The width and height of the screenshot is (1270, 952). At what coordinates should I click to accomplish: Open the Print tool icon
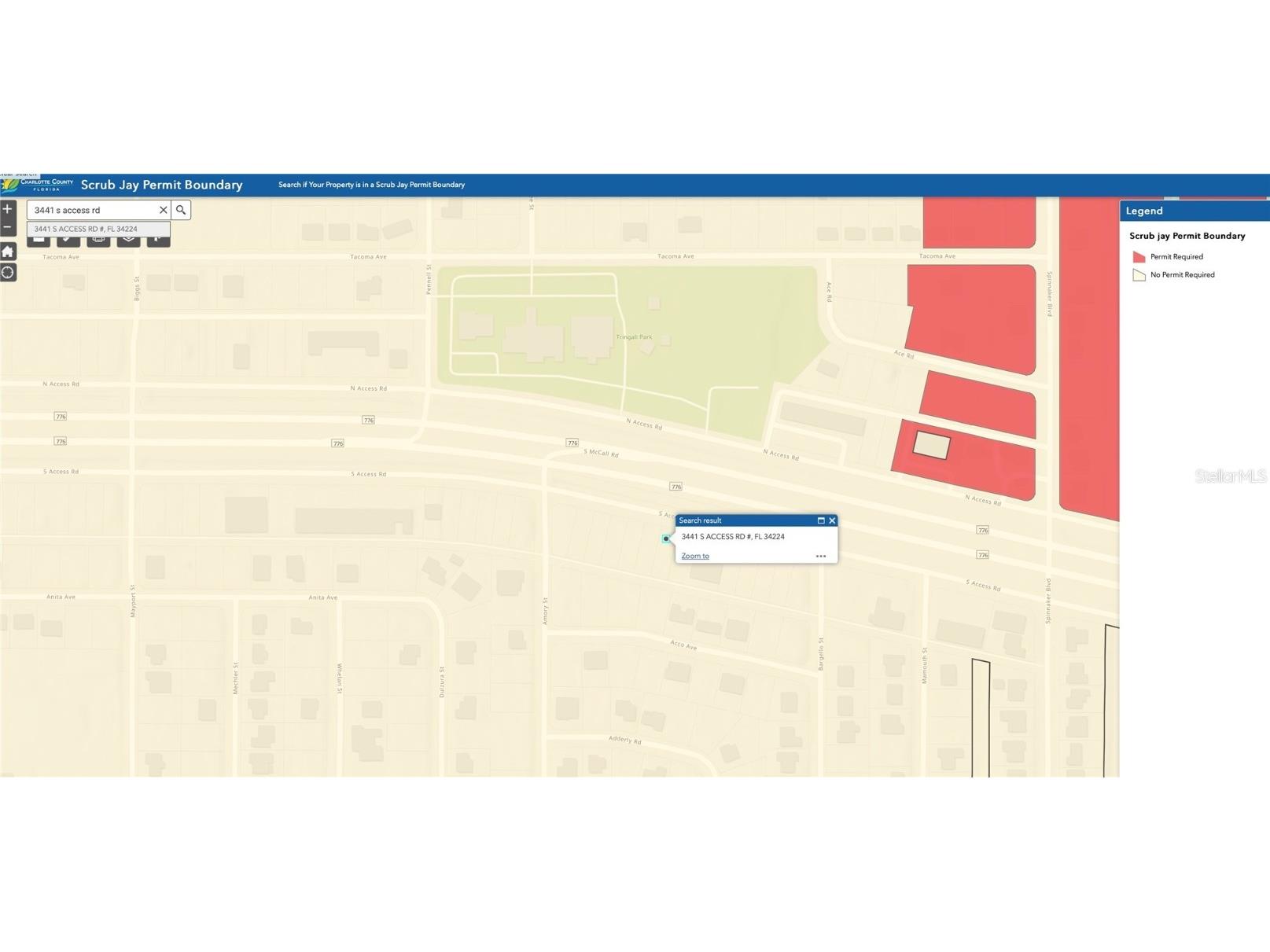(98, 240)
